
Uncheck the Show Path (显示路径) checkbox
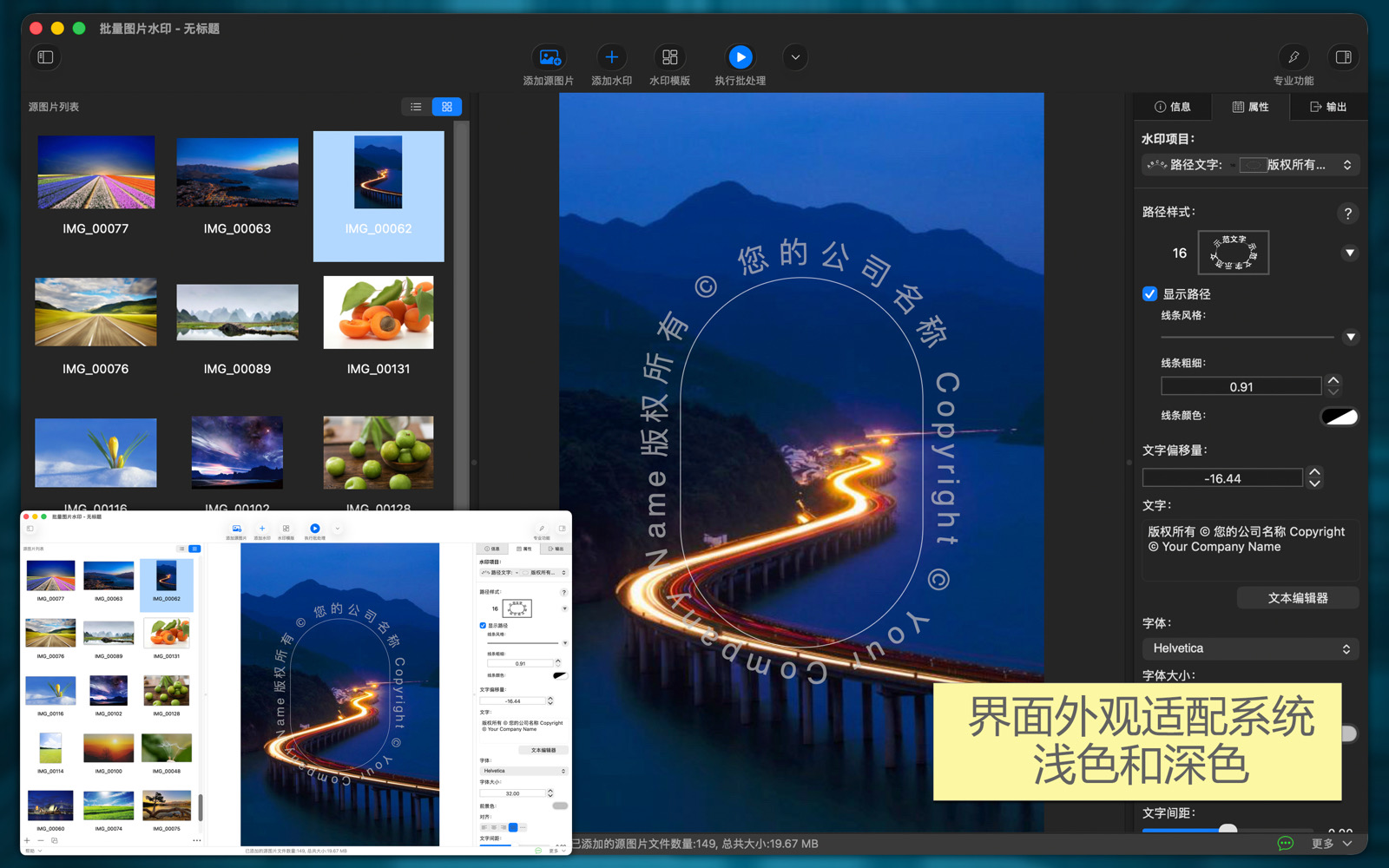click(1150, 294)
